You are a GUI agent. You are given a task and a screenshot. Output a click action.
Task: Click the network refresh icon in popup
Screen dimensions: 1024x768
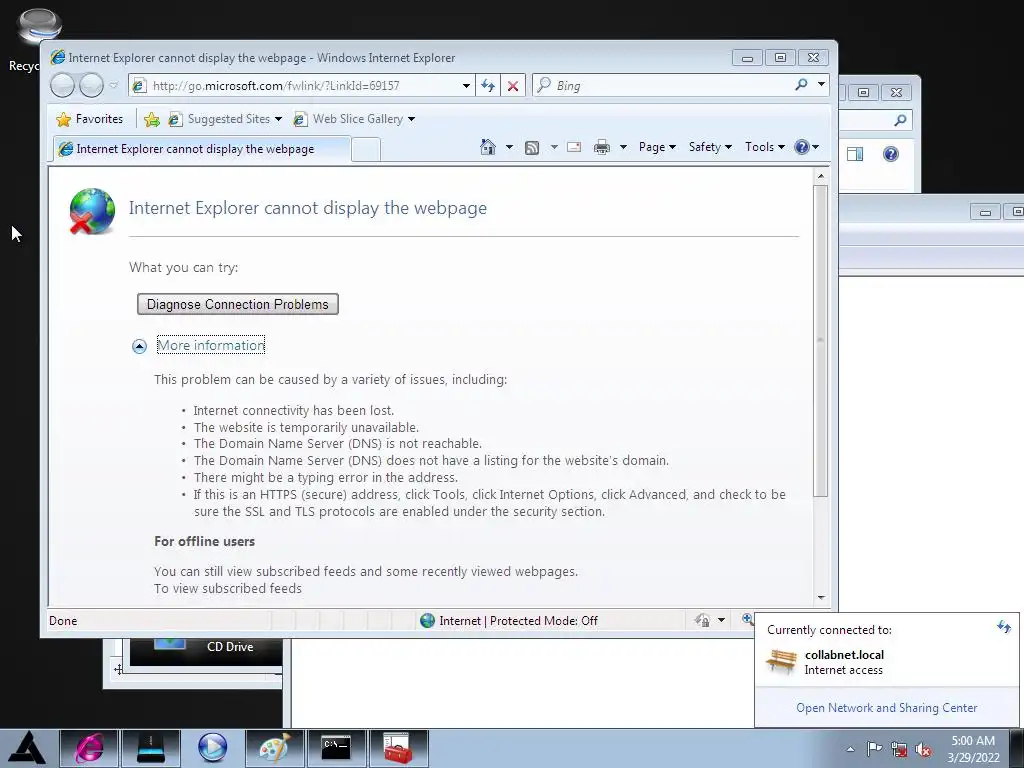pyautogui.click(x=1003, y=628)
